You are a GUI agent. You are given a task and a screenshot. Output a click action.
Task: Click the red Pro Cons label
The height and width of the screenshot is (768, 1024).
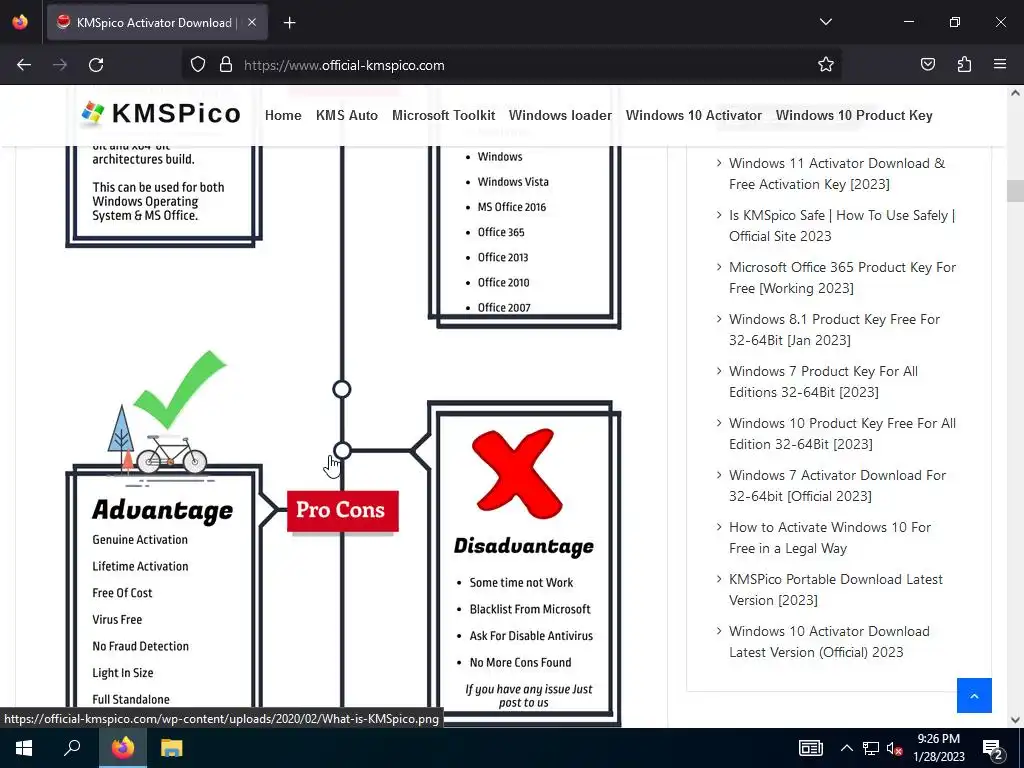(x=342, y=510)
